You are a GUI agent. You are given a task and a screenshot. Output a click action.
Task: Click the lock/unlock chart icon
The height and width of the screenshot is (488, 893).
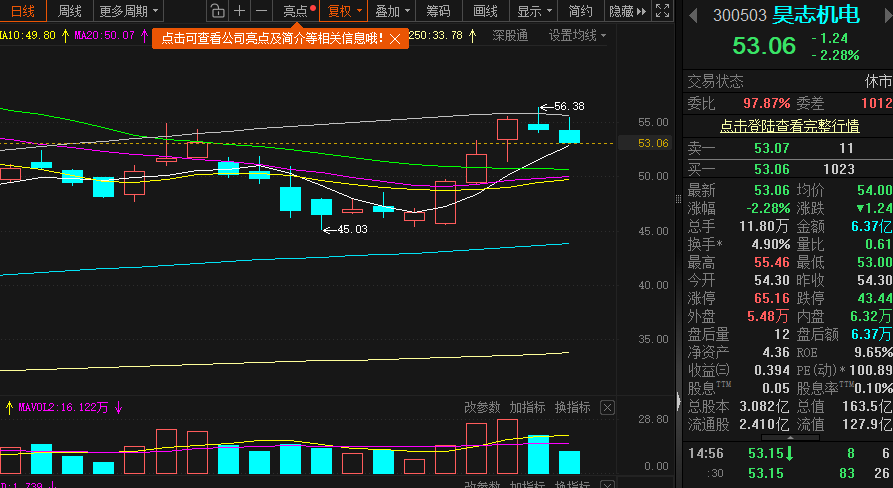point(217,11)
